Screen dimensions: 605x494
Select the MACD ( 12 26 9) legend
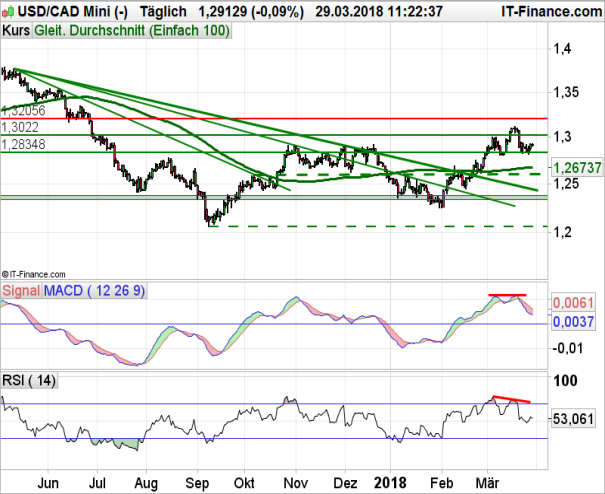coord(95,291)
